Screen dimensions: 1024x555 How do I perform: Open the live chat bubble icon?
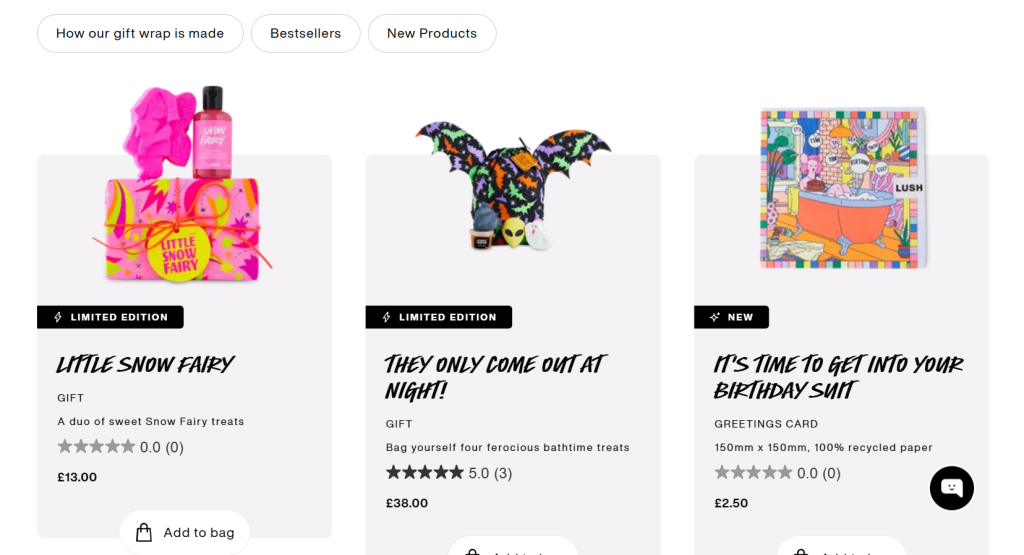[951, 488]
